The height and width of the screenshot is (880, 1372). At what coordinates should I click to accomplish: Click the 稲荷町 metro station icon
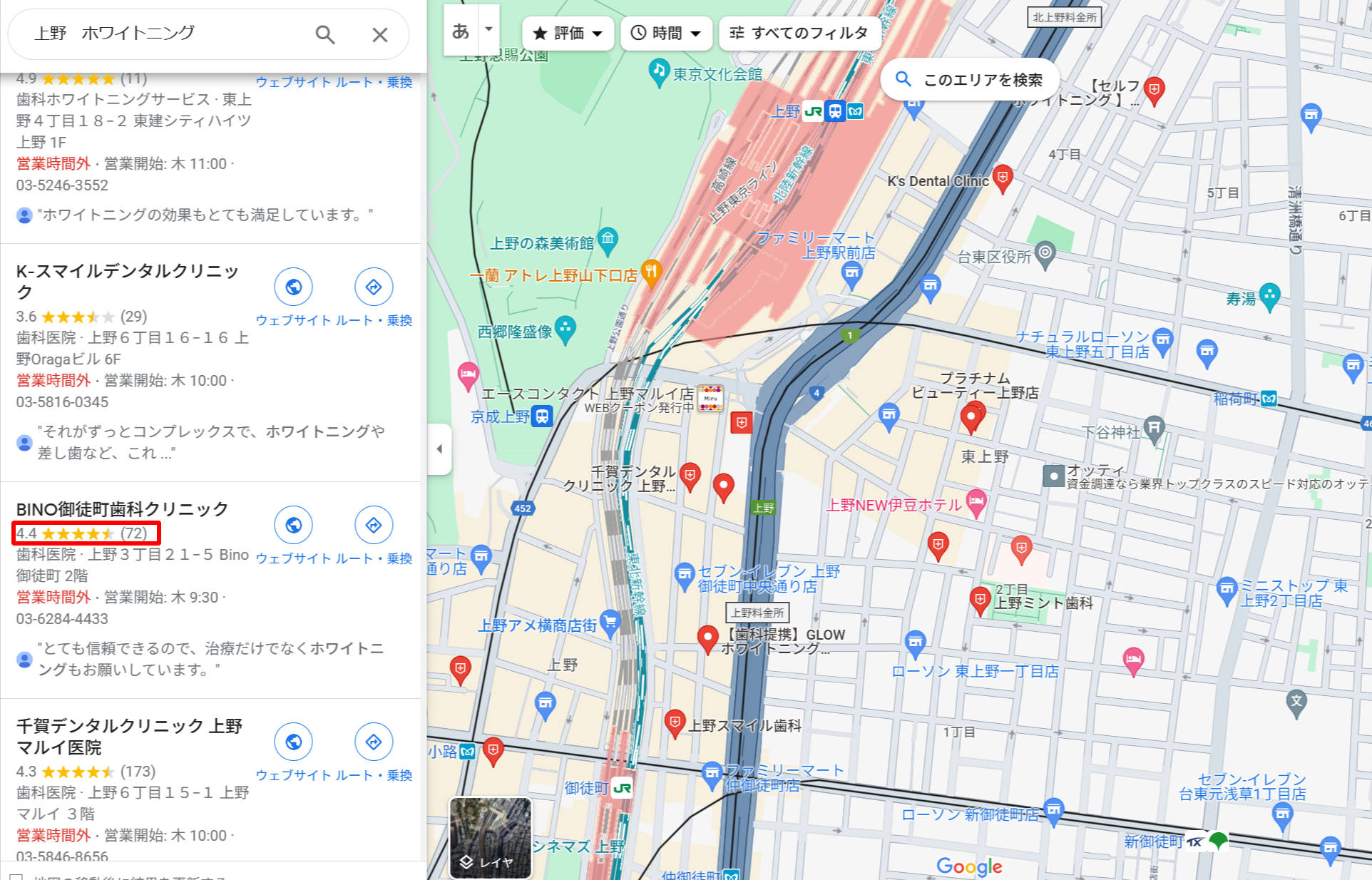point(1269,399)
